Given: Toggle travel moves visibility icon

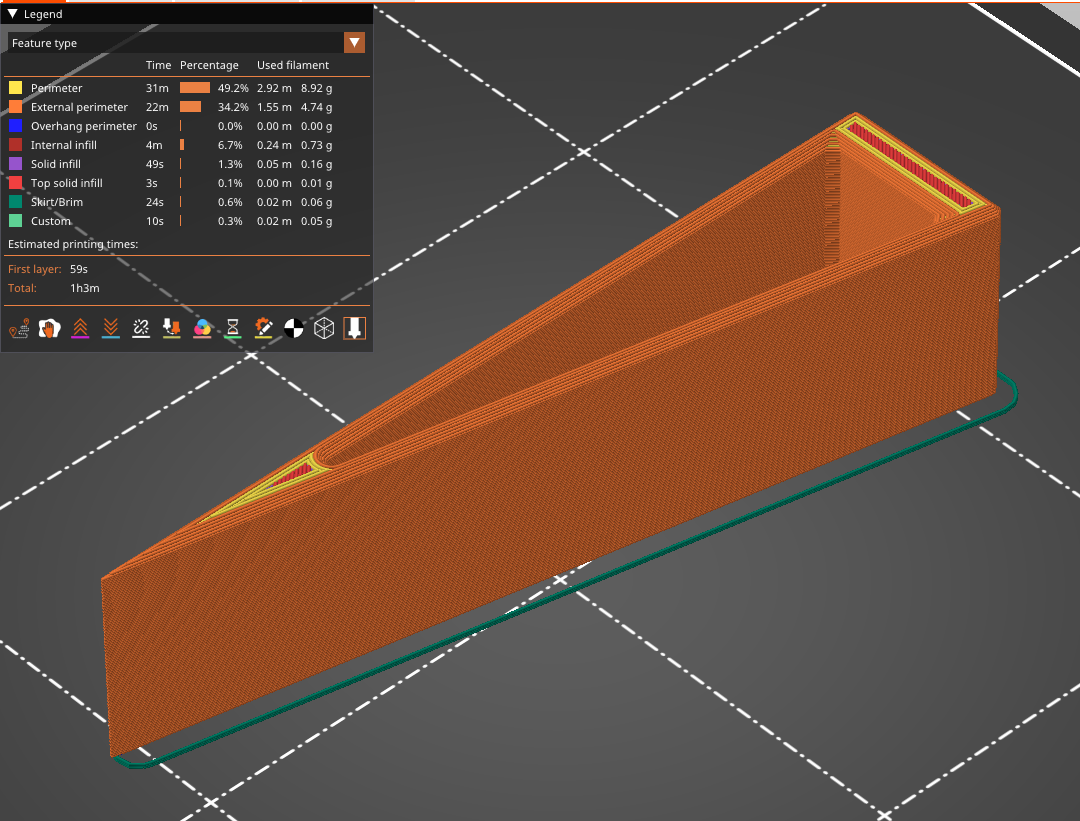Looking at the screenshot, I should [19, 329].
